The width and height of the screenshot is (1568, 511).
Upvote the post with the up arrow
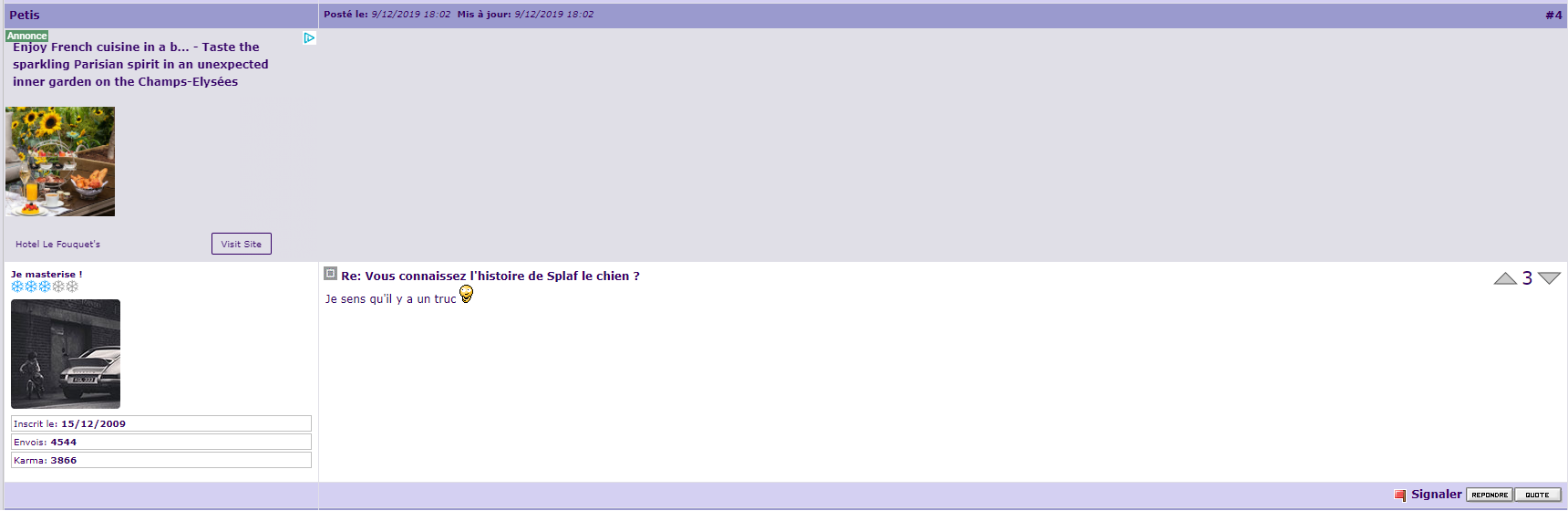coord(1505,278)
